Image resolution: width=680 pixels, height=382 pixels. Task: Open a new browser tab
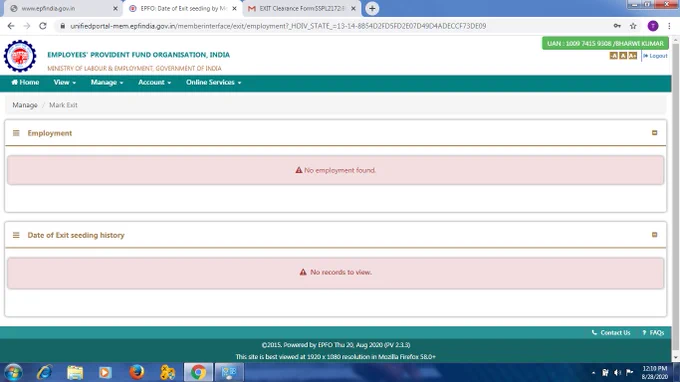coord(372,9)
